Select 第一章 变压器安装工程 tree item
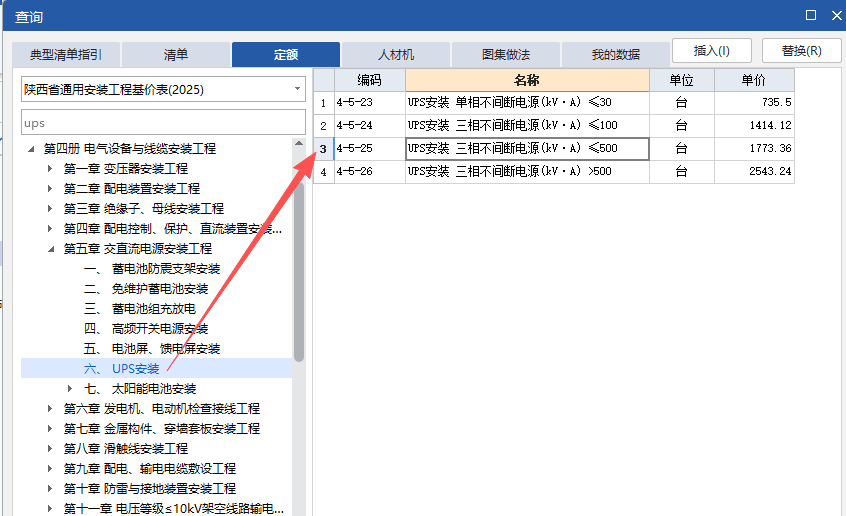Viewport: 846px width, 516px height. click(126, 168)
